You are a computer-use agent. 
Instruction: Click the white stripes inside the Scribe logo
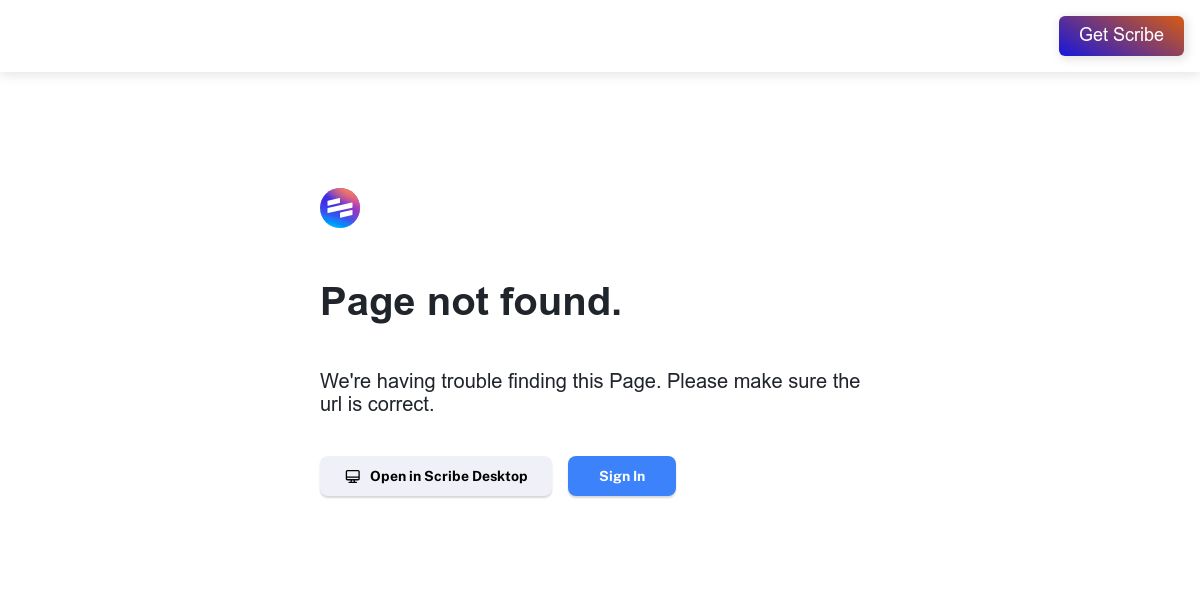click(x=340, y=208)
